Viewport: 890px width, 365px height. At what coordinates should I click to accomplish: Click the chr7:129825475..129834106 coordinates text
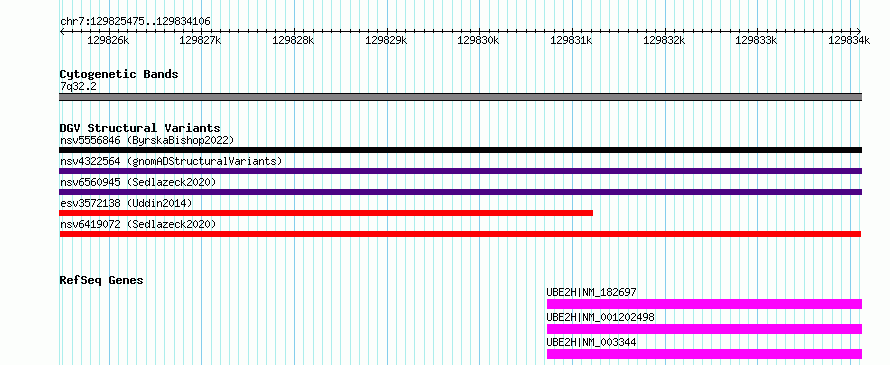tap(135, 22)
